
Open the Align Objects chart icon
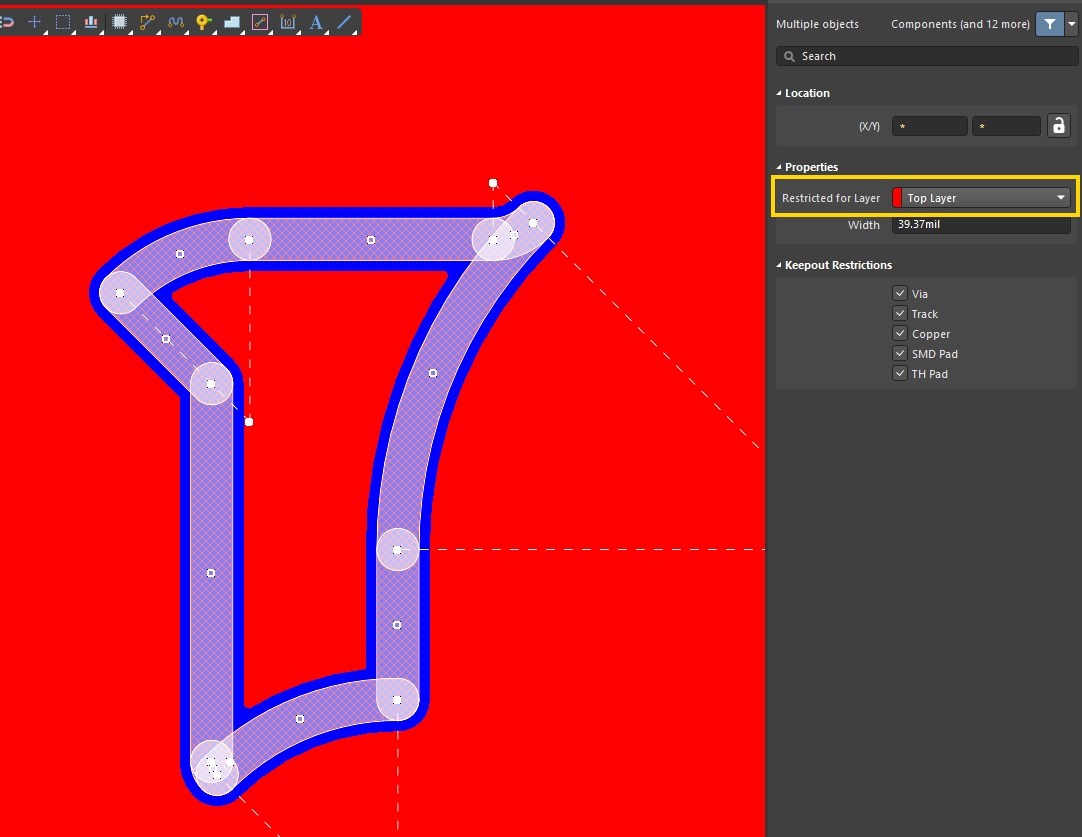click(x=91, y=21)
